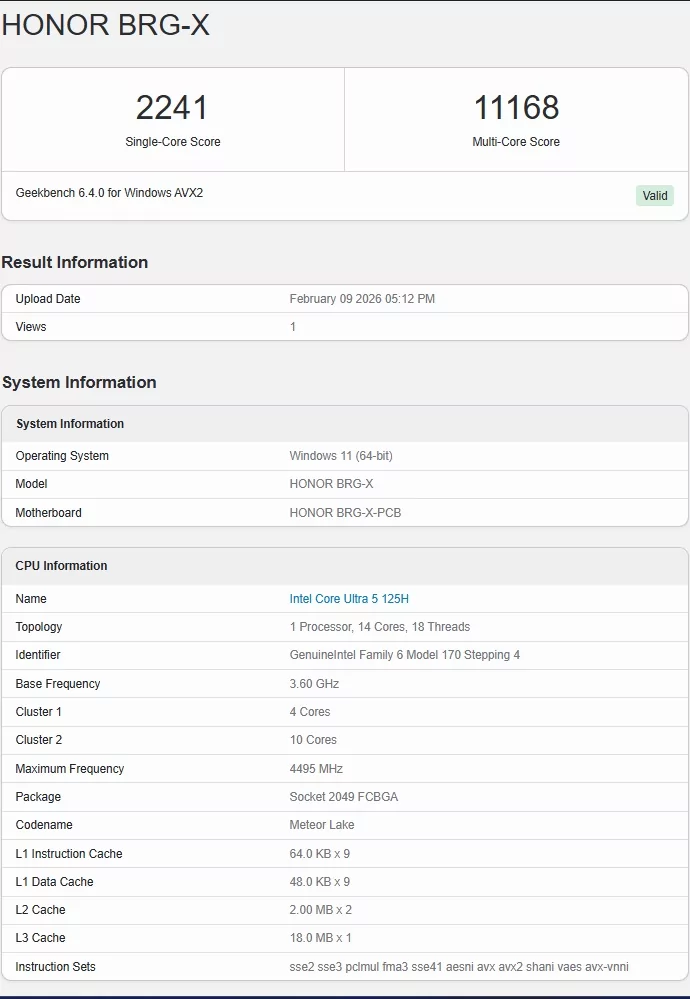Image resolution: width=690 pixels, height=999 pixels.
Task: Click the Topology value with 14 Cores
Action: pyautogui.click(x=380, y=627)
